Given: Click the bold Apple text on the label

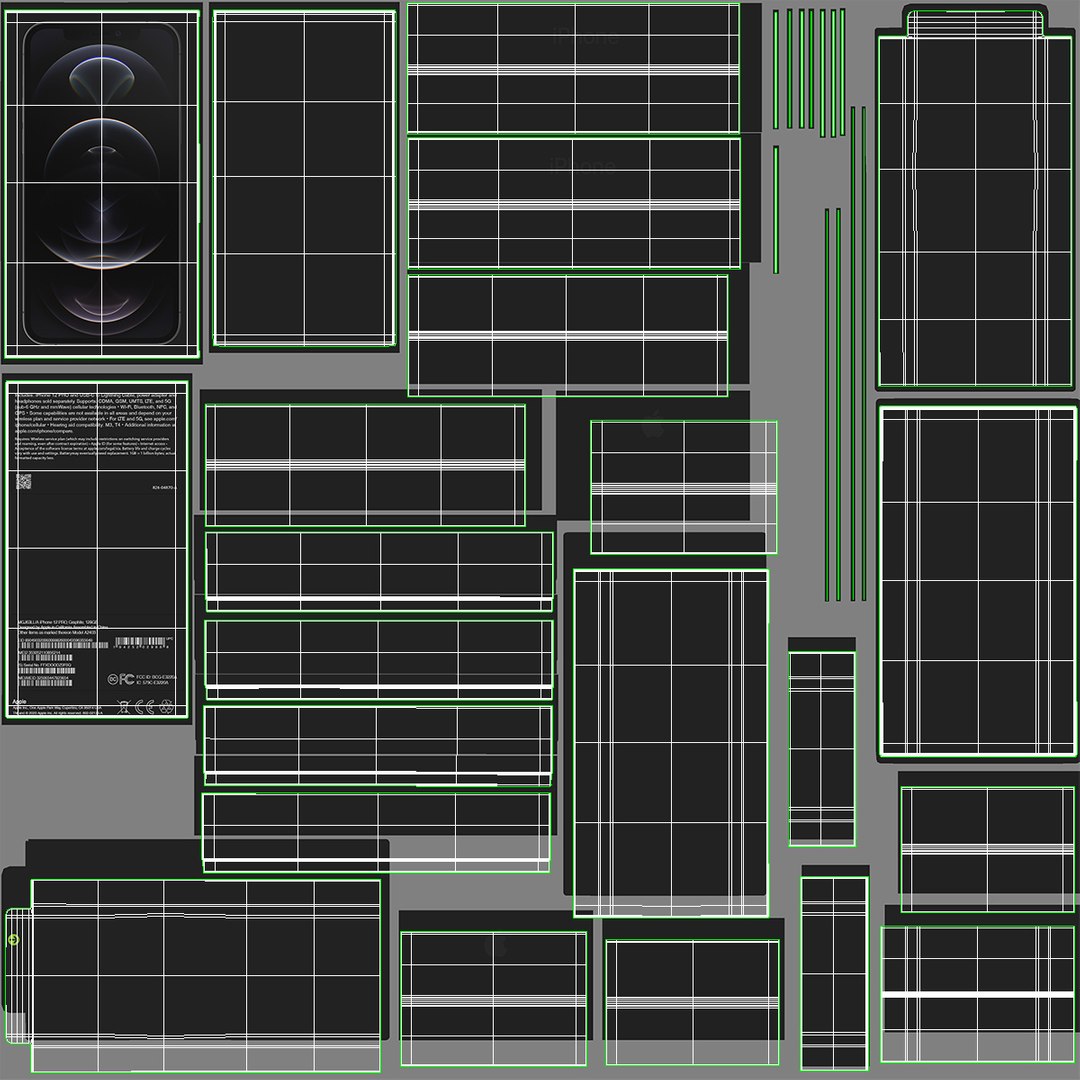Looking at the screenshot, I should 19,702.
